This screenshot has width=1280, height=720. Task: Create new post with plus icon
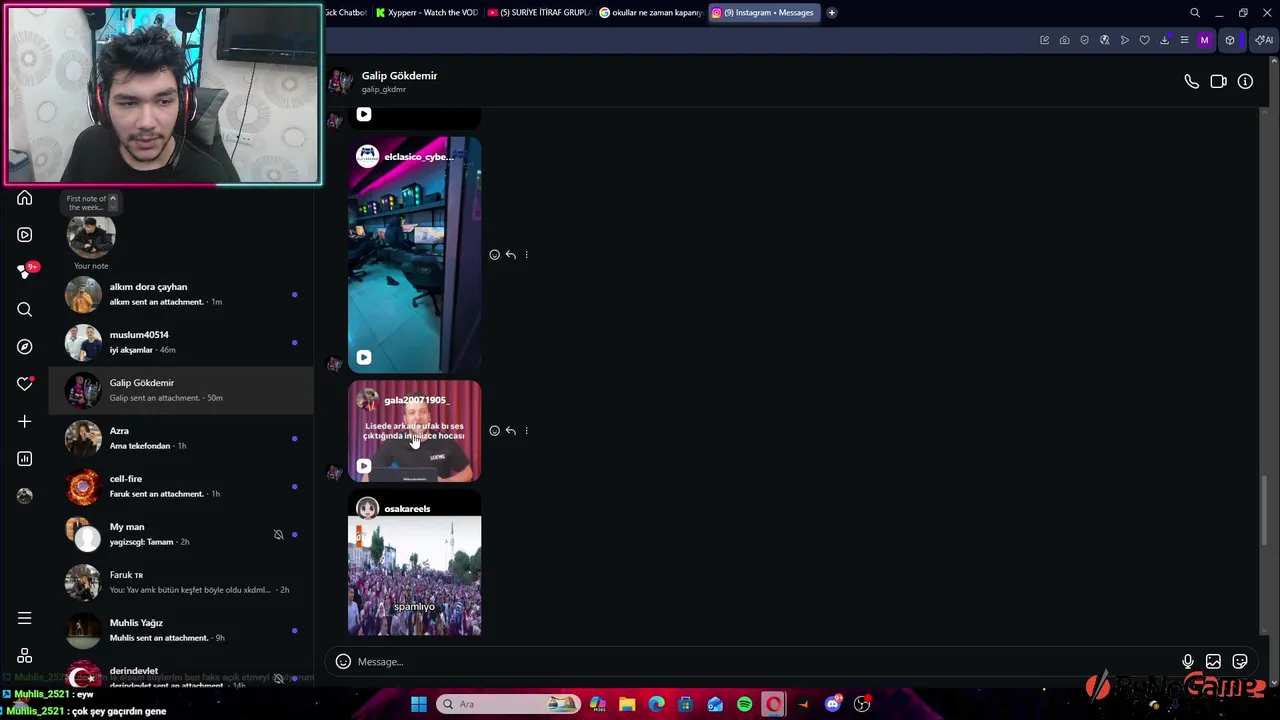click(x=24, y=421)
